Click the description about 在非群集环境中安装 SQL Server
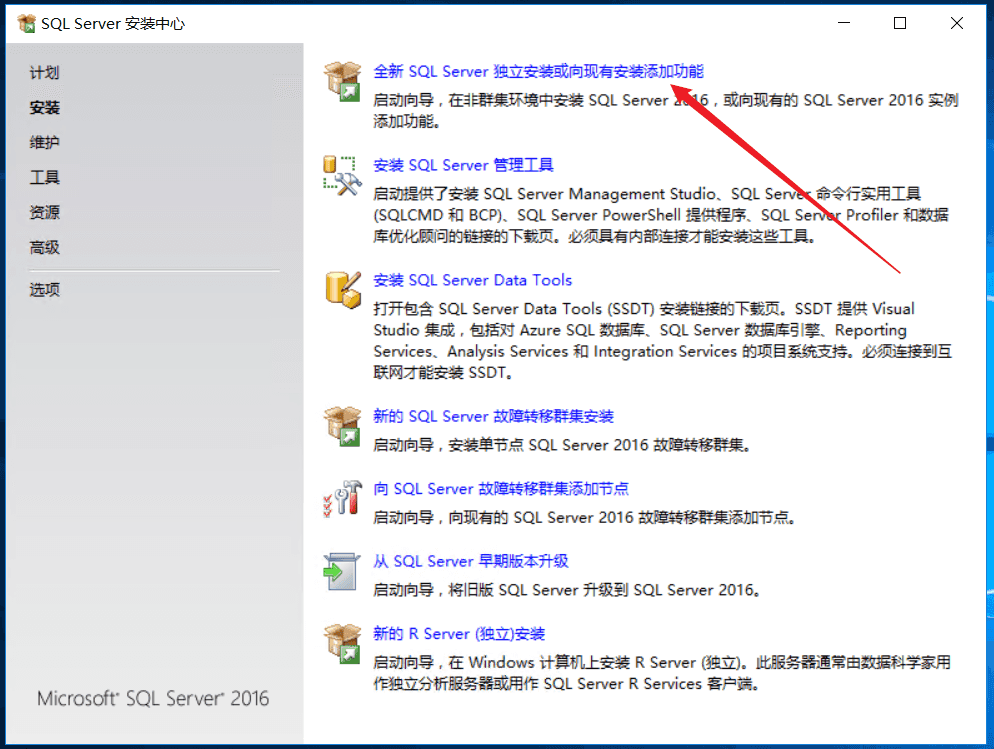The image size is (994, 749). 666,110
